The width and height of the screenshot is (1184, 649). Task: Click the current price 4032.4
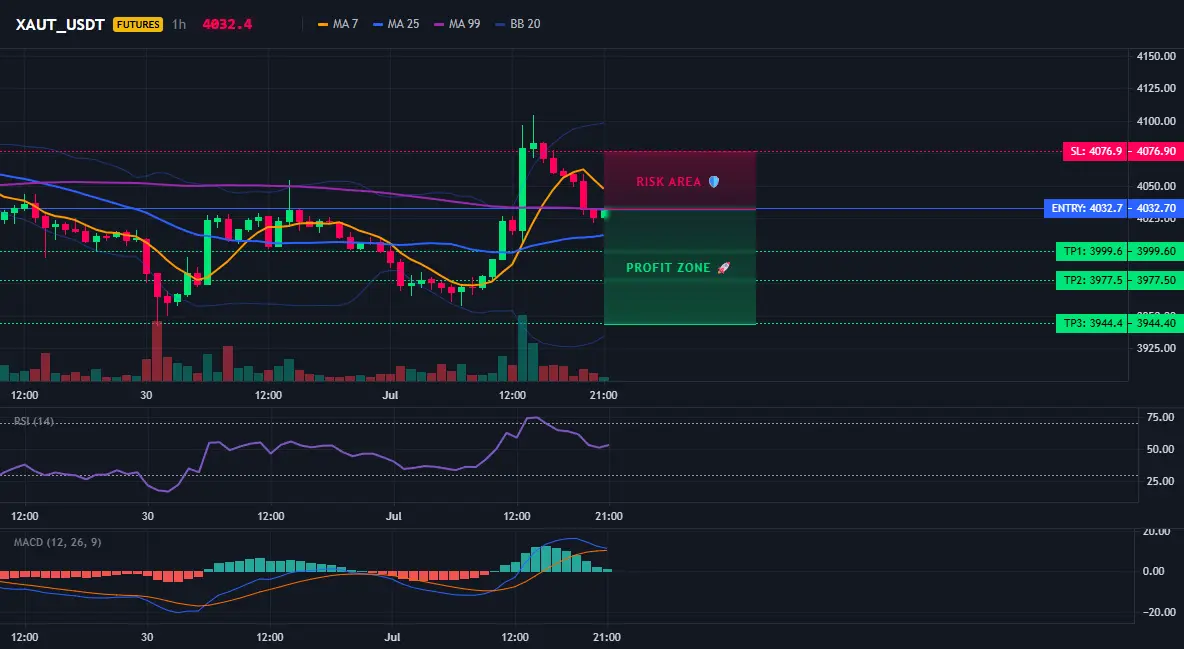click(x=227, y=24)
